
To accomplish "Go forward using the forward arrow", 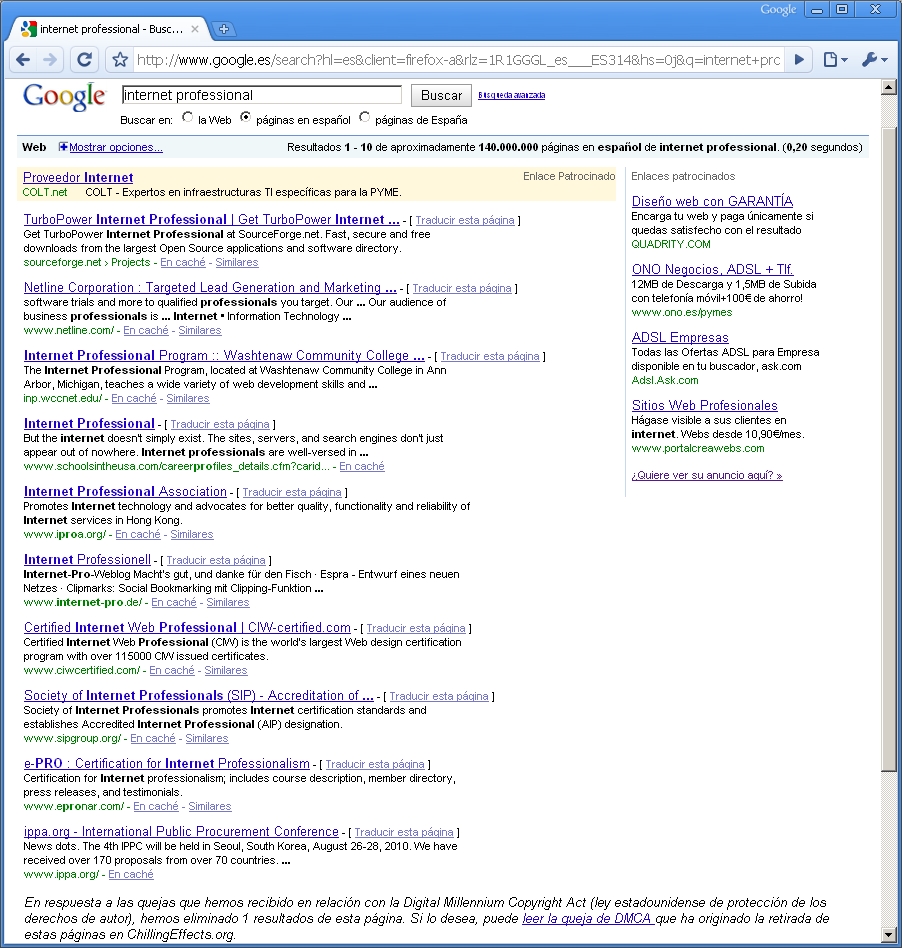I will 50,59.
